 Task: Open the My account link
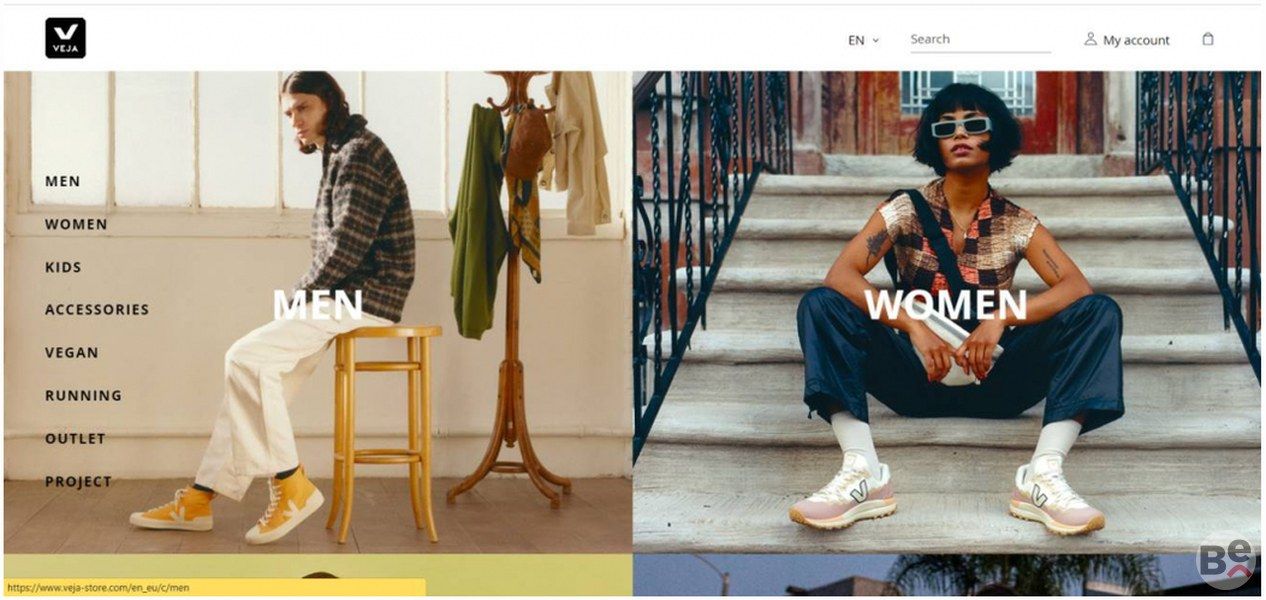point(1127,40)
